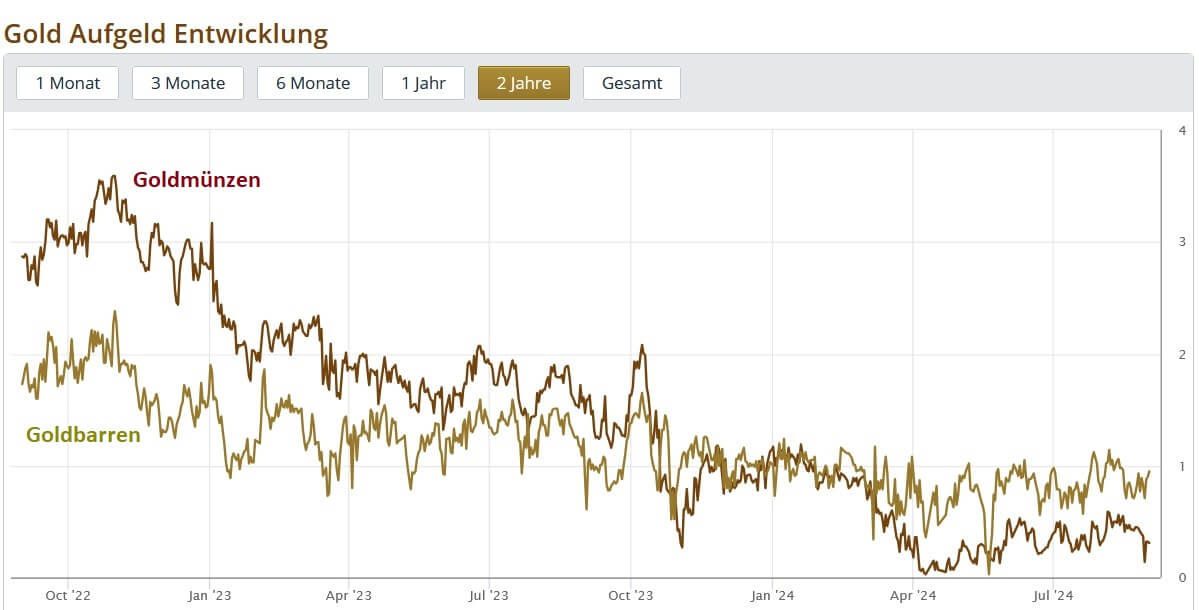Pick the Jul '23 date marker
This screenshot has height=610, width=1199.
(490, 595)
